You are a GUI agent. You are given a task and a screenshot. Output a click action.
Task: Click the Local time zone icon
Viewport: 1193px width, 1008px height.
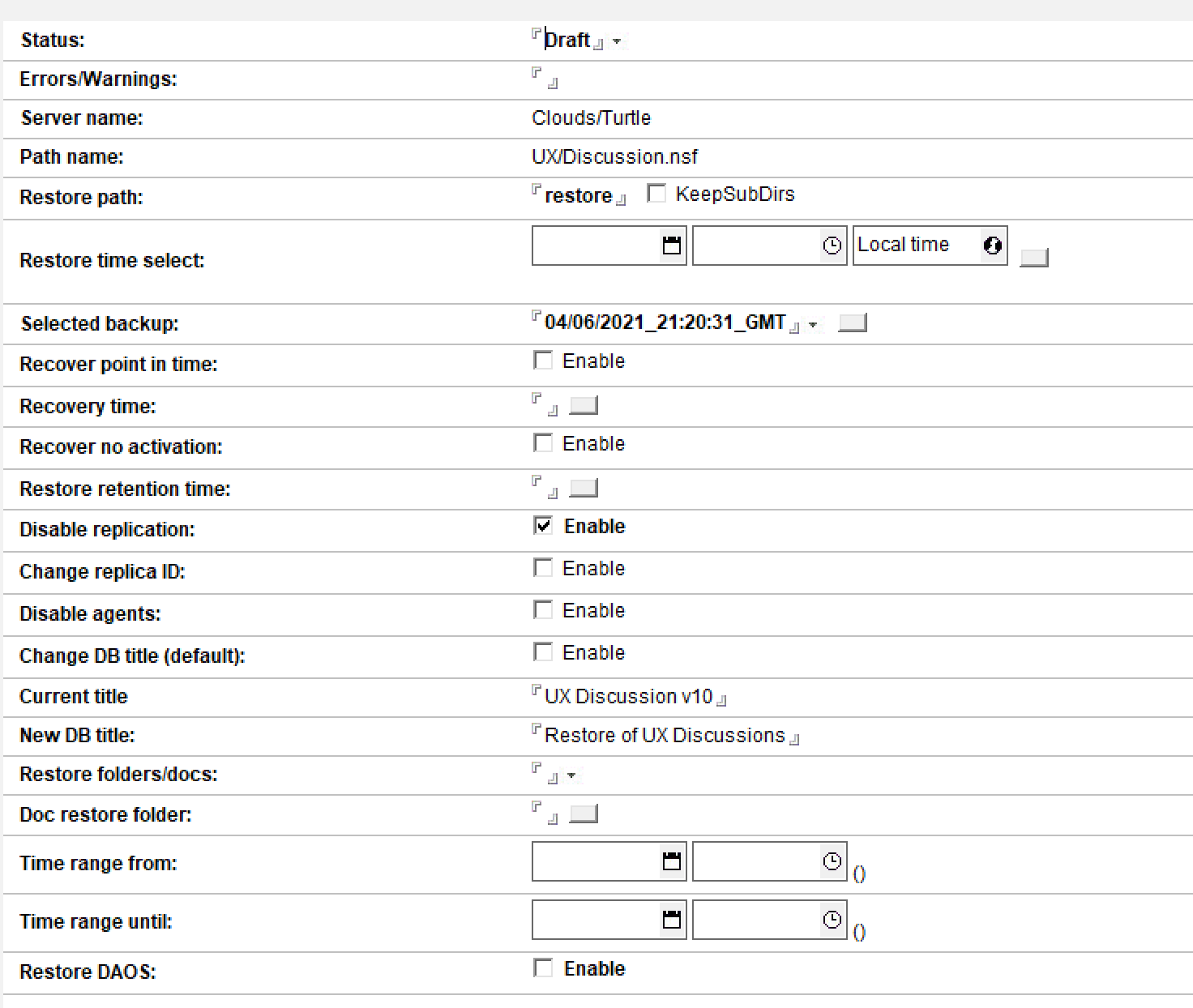coord(992,246)
